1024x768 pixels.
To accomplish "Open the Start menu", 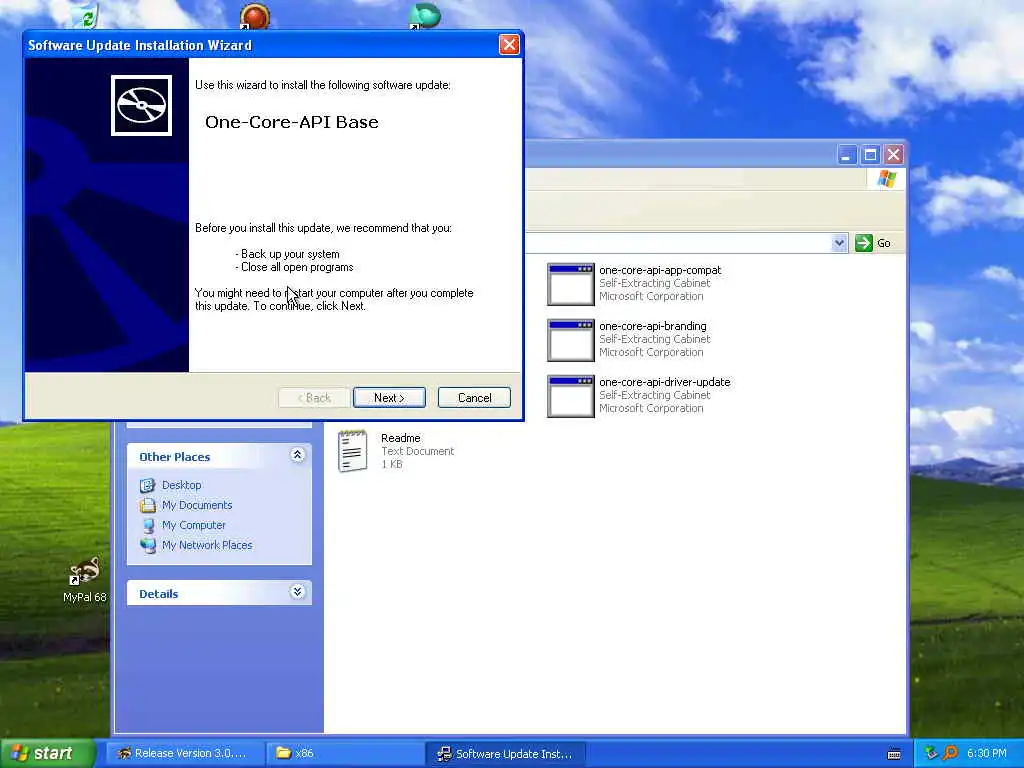I will pyautogui.click(x=48, y=753).
